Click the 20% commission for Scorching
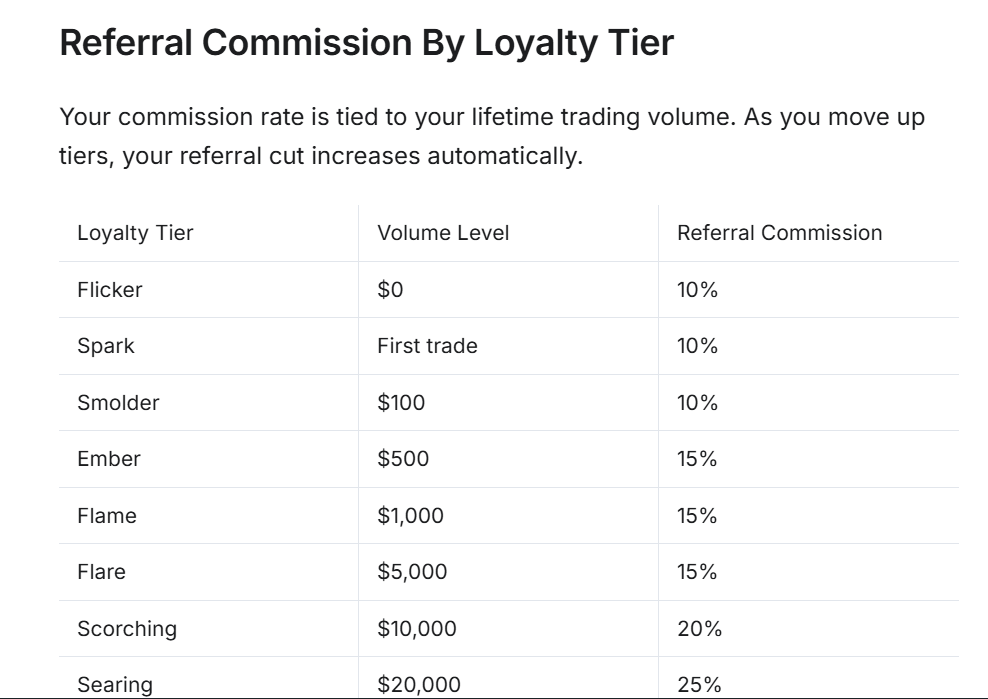 (699, 628)
